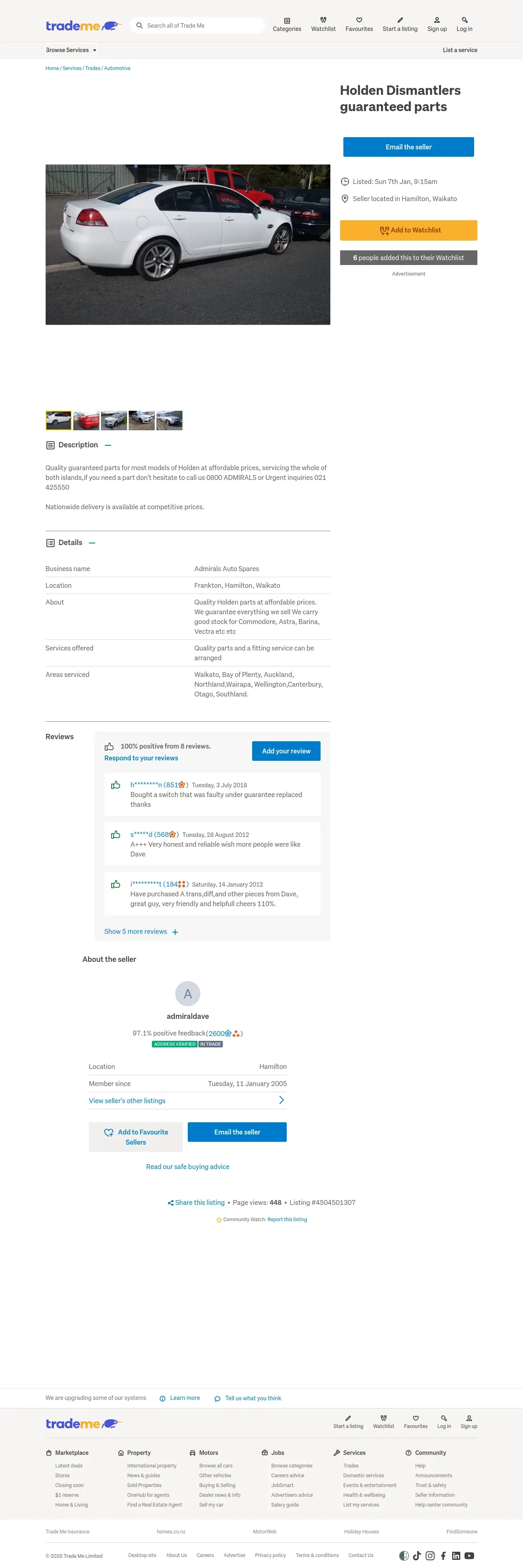The height and width of the screenshot is (1568, 523).
Task: Open View seller's other listings chevron row
Action: (x=187, y=1100)
